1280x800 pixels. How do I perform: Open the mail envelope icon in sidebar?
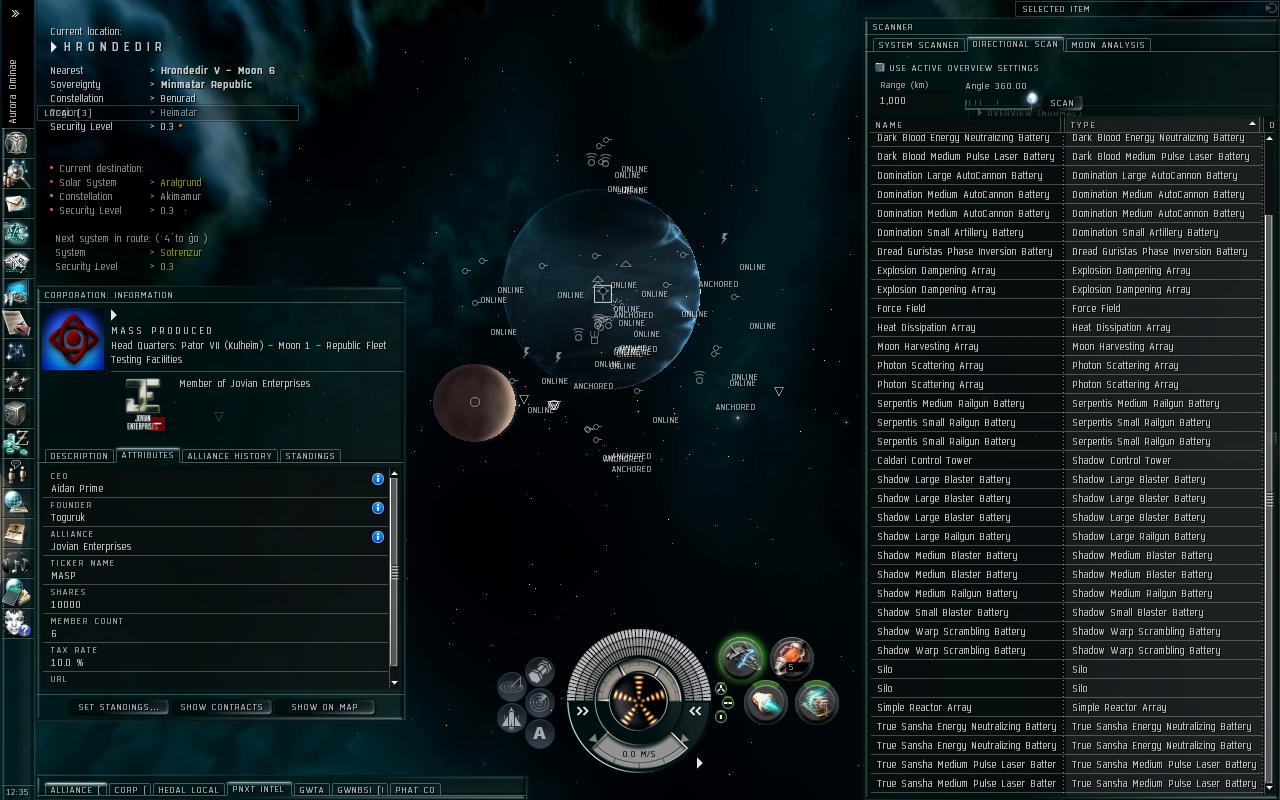point(16,203)
